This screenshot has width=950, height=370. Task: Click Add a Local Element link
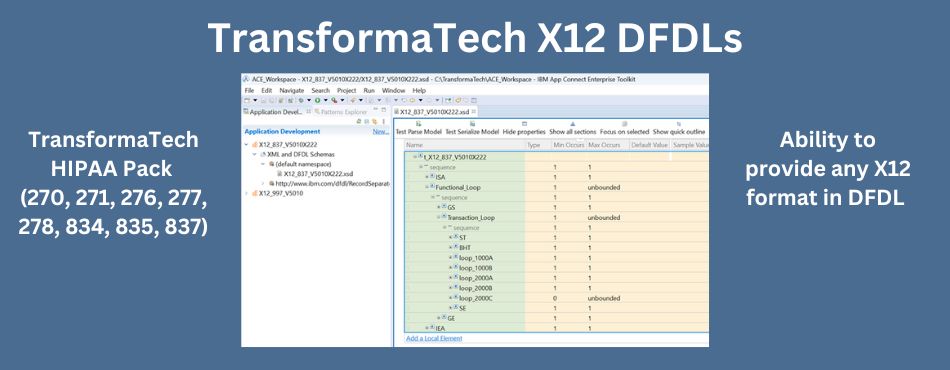(x=434, y=339)
